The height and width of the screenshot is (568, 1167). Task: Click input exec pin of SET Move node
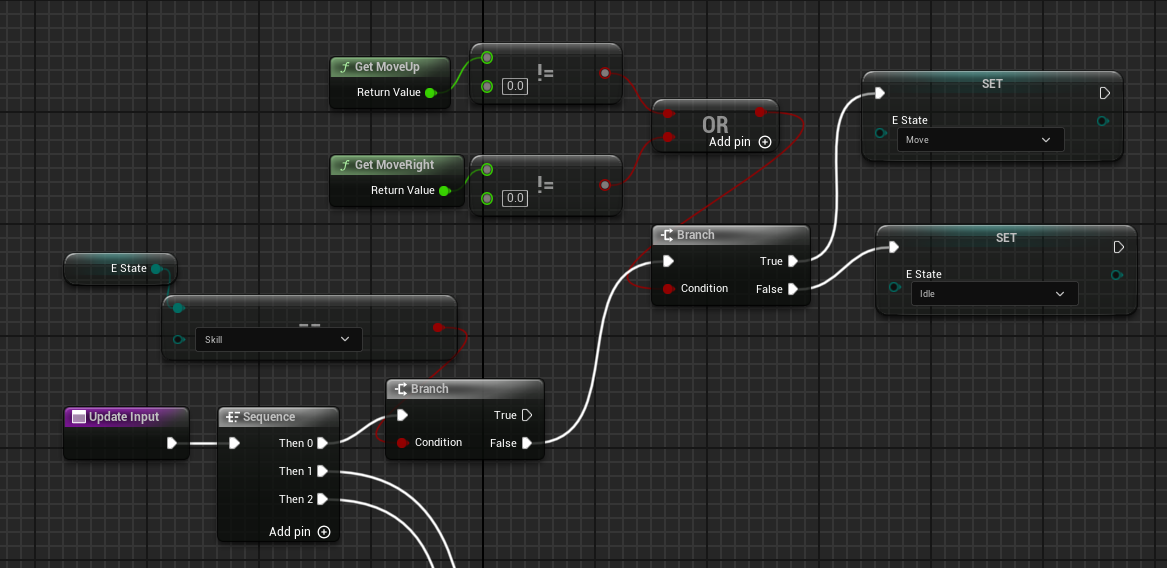(880, 93)
